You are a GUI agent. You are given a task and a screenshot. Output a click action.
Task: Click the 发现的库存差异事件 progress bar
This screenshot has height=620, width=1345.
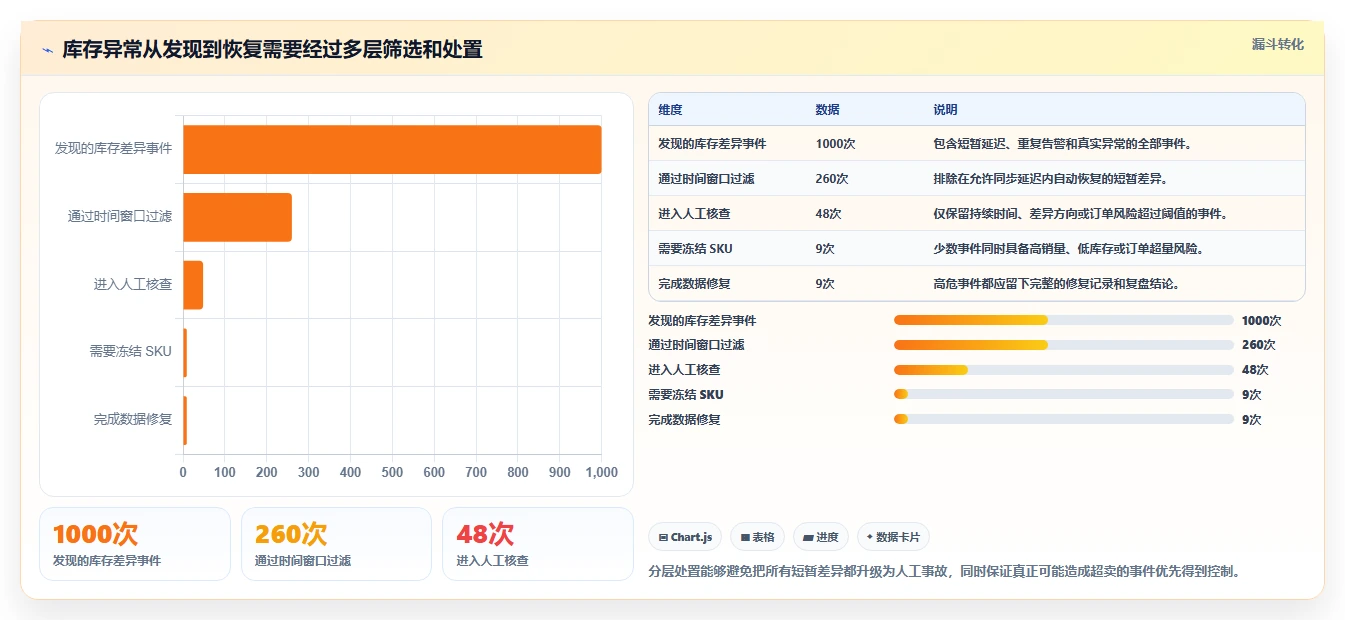pyautogui.click(x=1064, y=320)
